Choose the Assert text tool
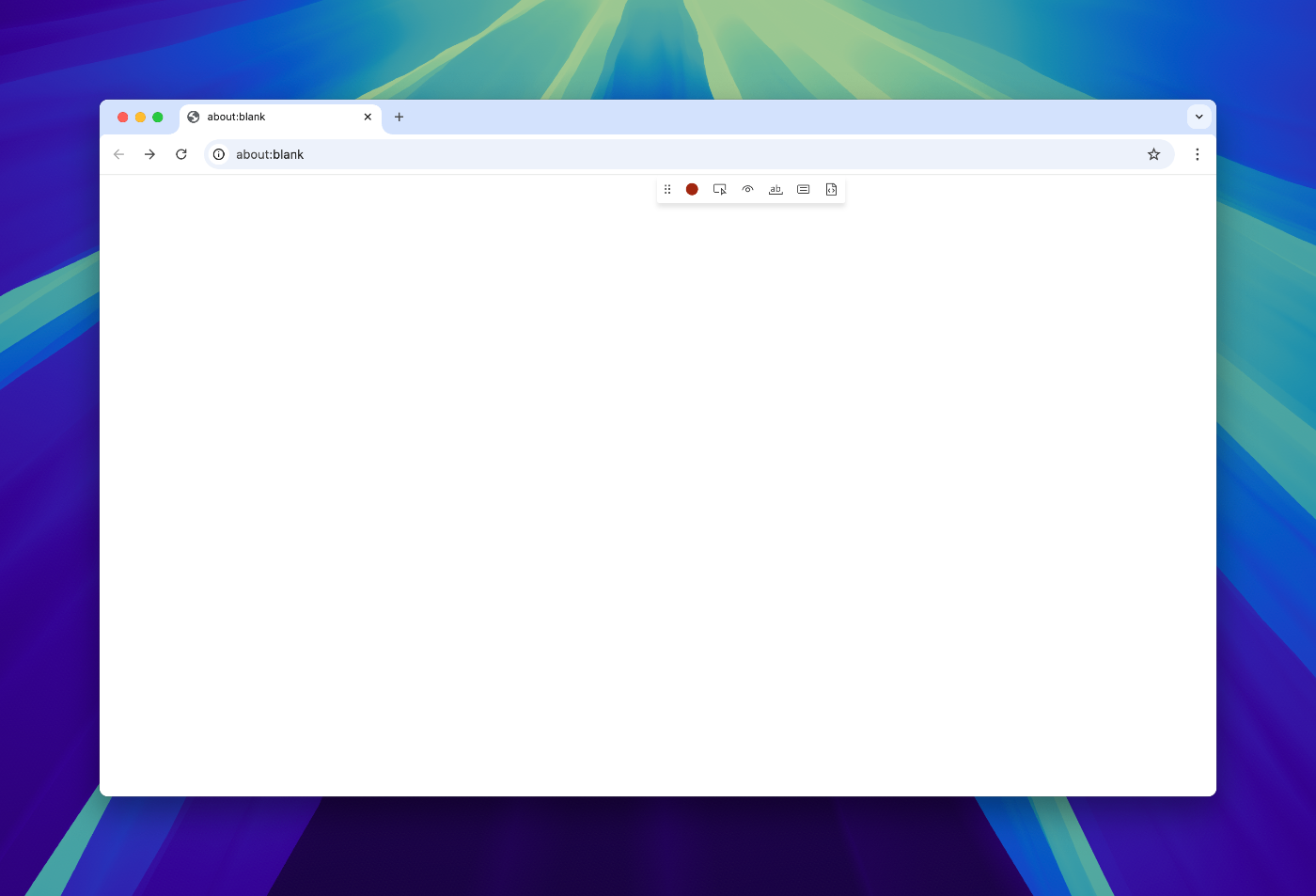 tap(775, 190)
